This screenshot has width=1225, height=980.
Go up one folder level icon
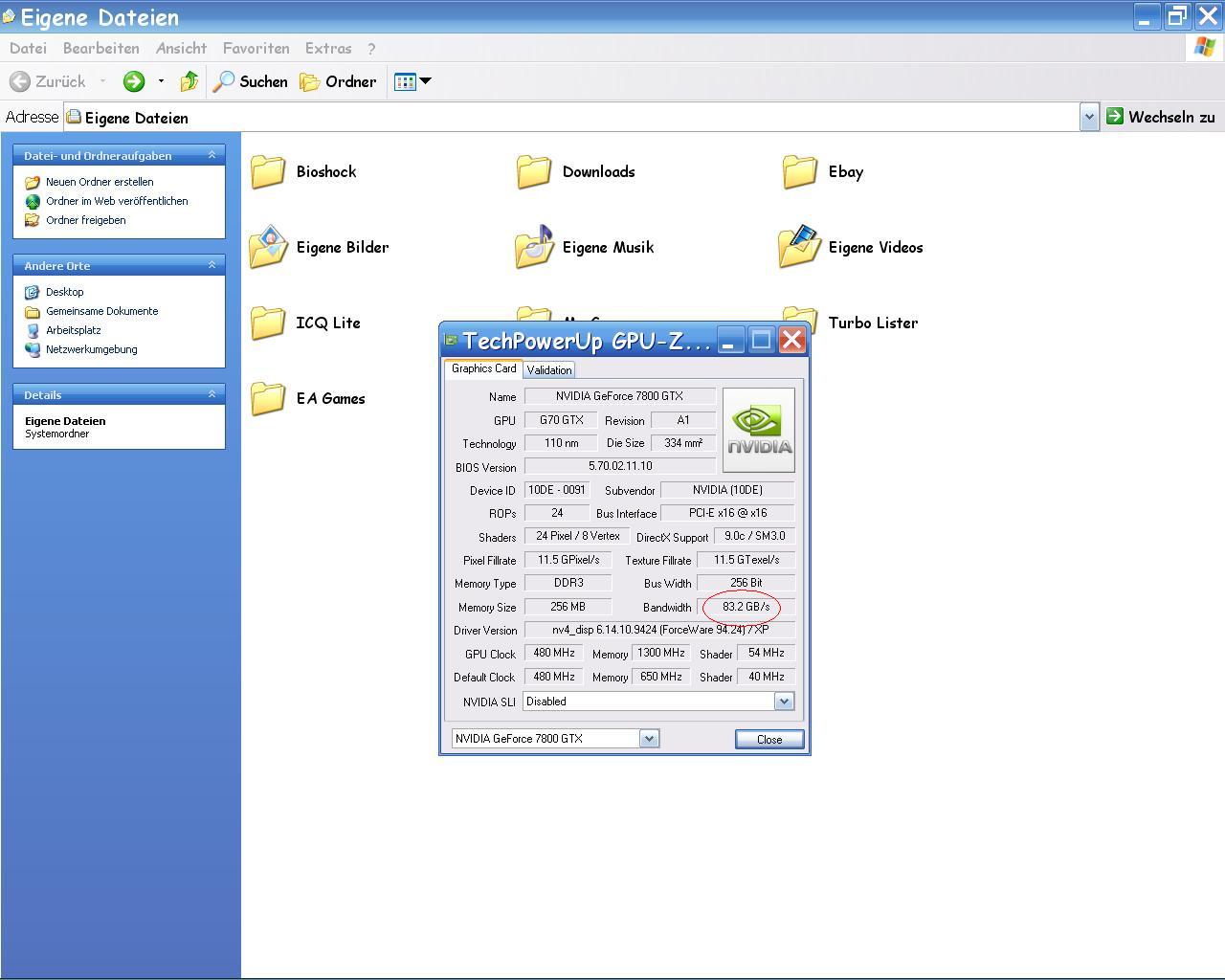pos(189,82)
